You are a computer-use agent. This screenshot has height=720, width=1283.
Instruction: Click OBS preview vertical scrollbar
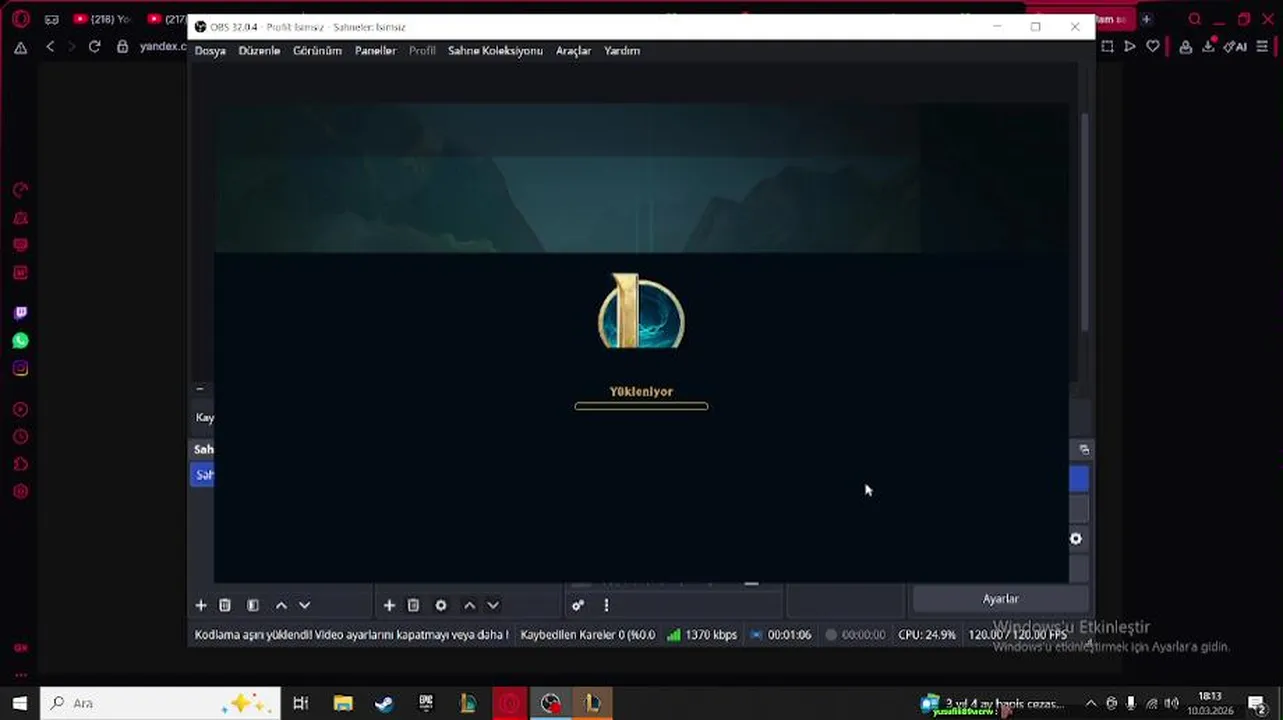coord(1085,222)
